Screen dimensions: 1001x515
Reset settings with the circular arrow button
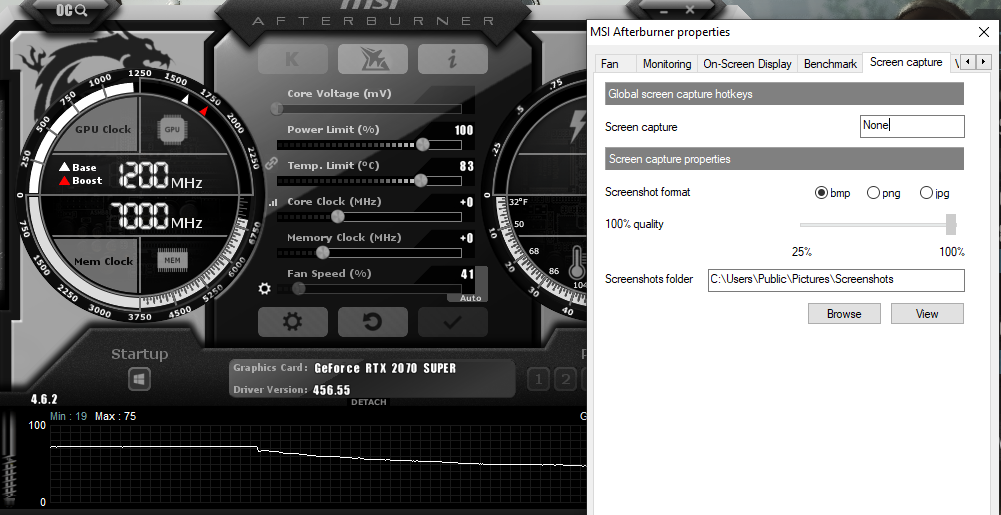pyautogui.click(x=373, y=322)
